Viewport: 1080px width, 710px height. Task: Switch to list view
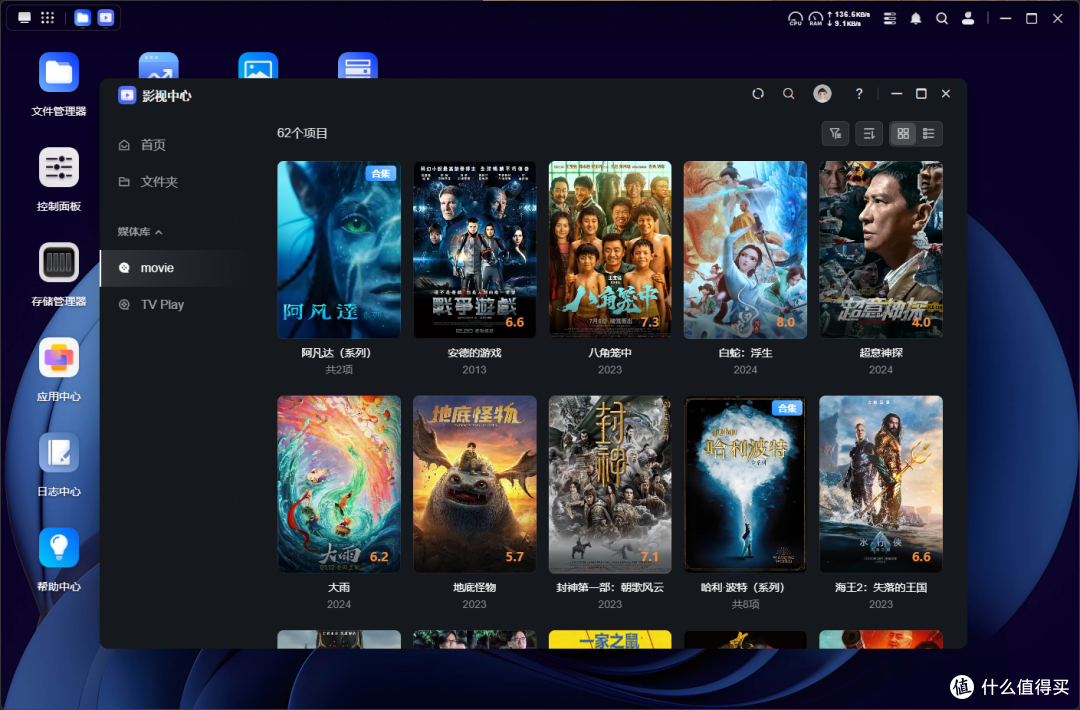click(x=928, y=134)
